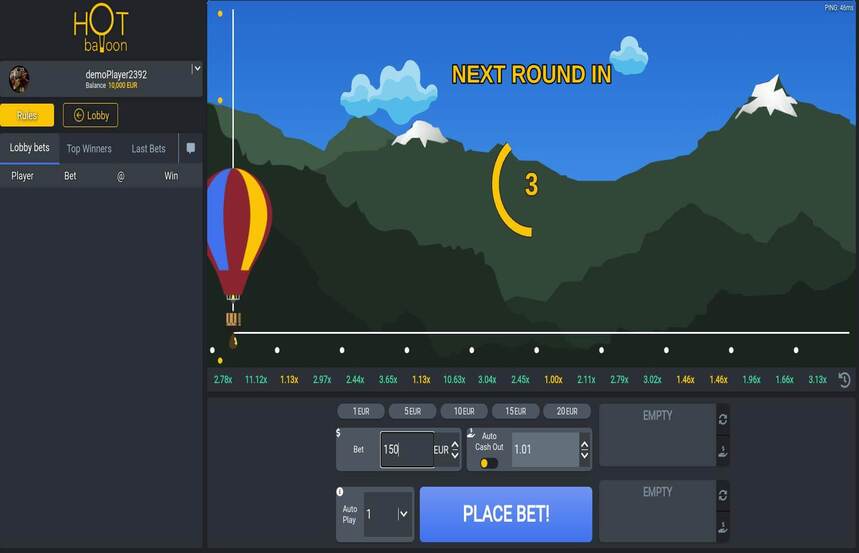Click the 1.96x result in history bar

752,379
